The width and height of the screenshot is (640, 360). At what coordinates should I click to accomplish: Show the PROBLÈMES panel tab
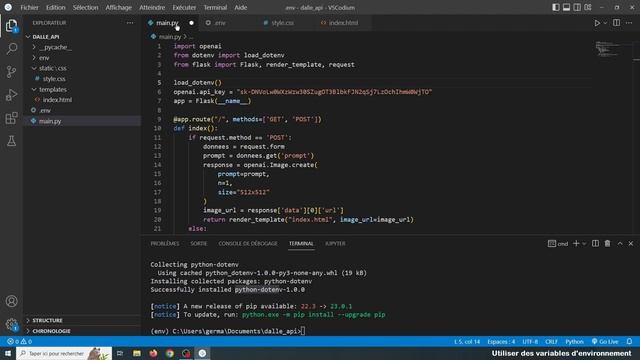[165, 244]
